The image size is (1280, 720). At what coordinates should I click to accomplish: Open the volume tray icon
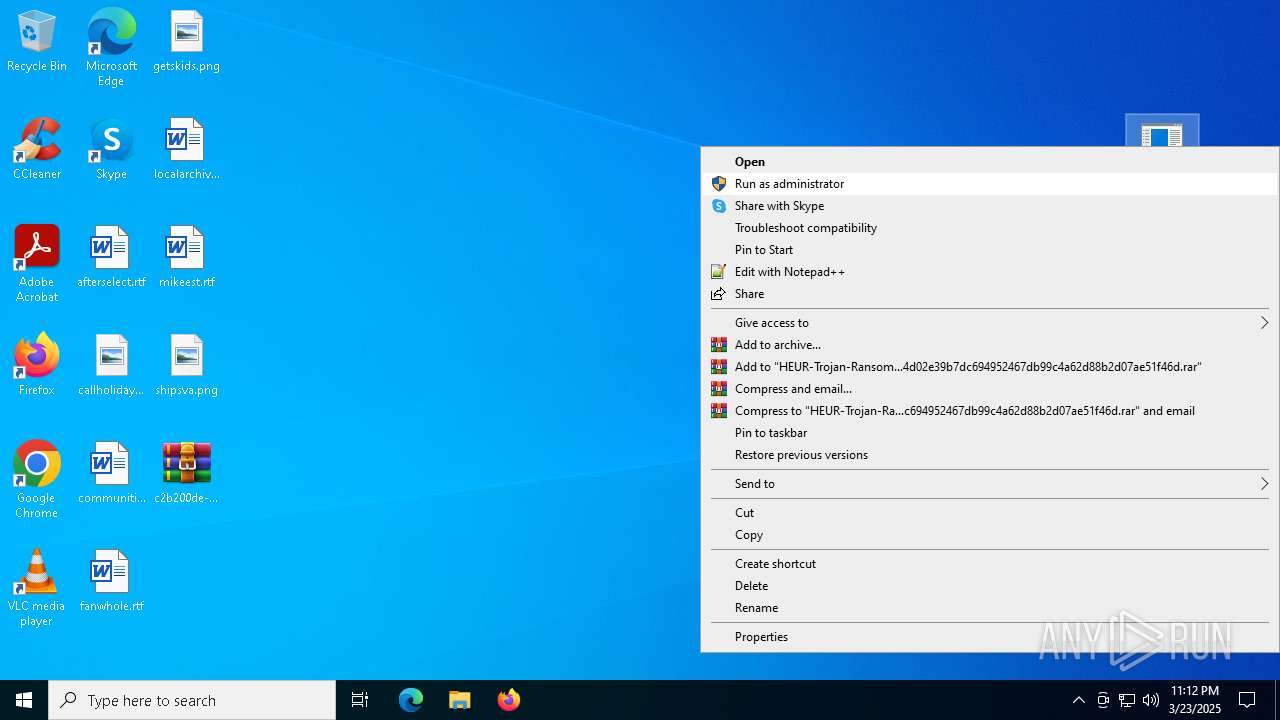(x=1151, y=700)
